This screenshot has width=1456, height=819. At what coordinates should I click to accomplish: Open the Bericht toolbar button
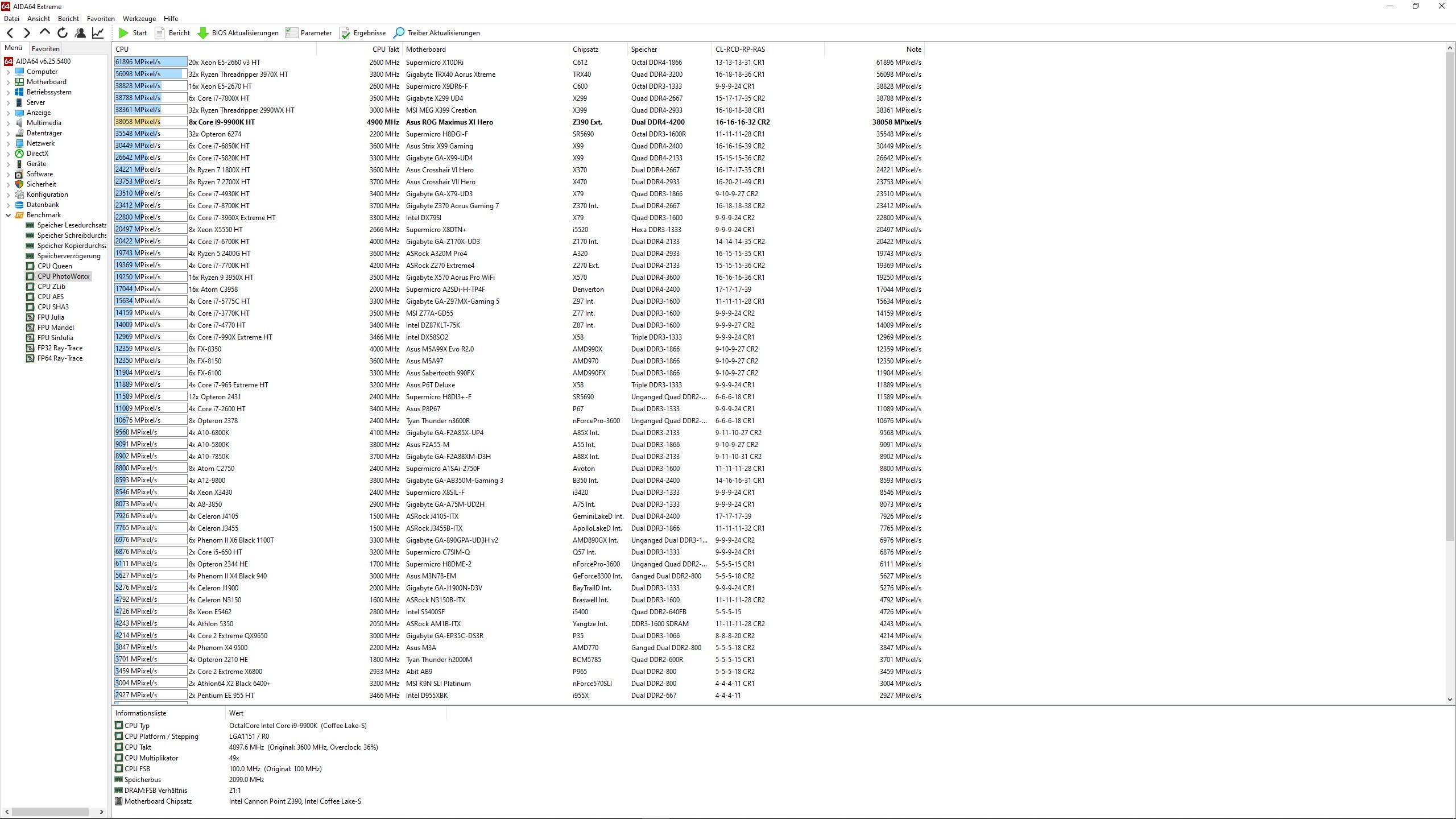pos(172,33)
